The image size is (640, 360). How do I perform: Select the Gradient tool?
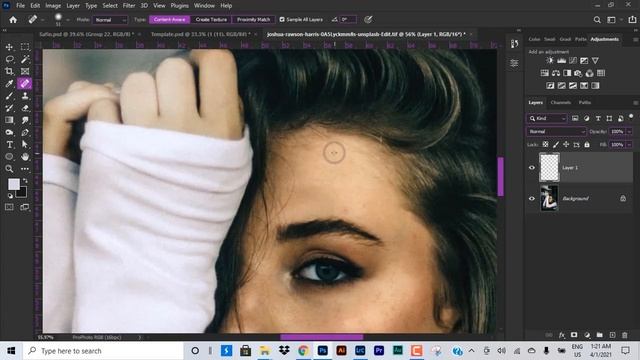coord(9,120)
